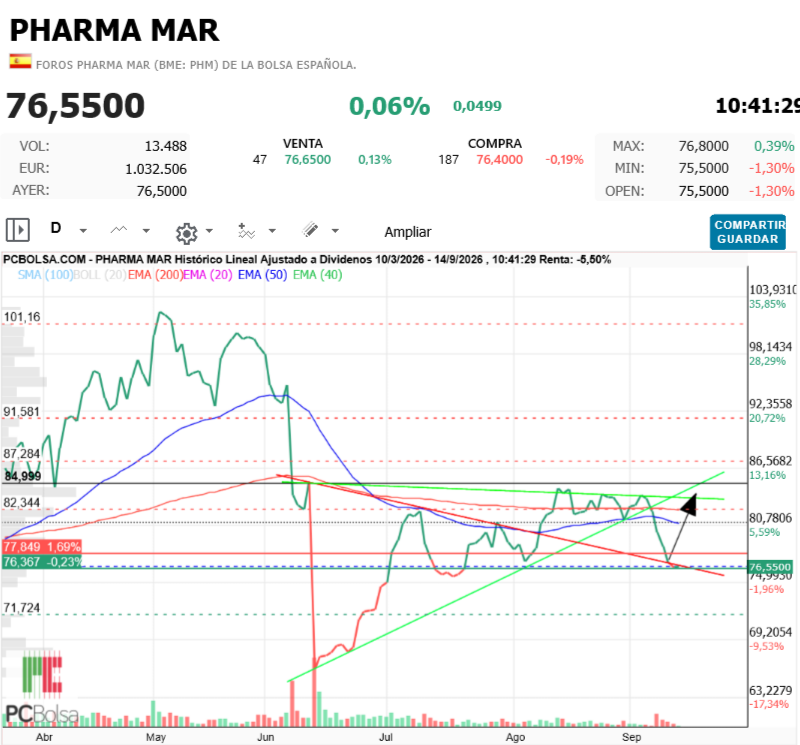Toggle the BOLL (20) indicator label
This screenshot has height=745, width=800.
(x=99, y=275)
